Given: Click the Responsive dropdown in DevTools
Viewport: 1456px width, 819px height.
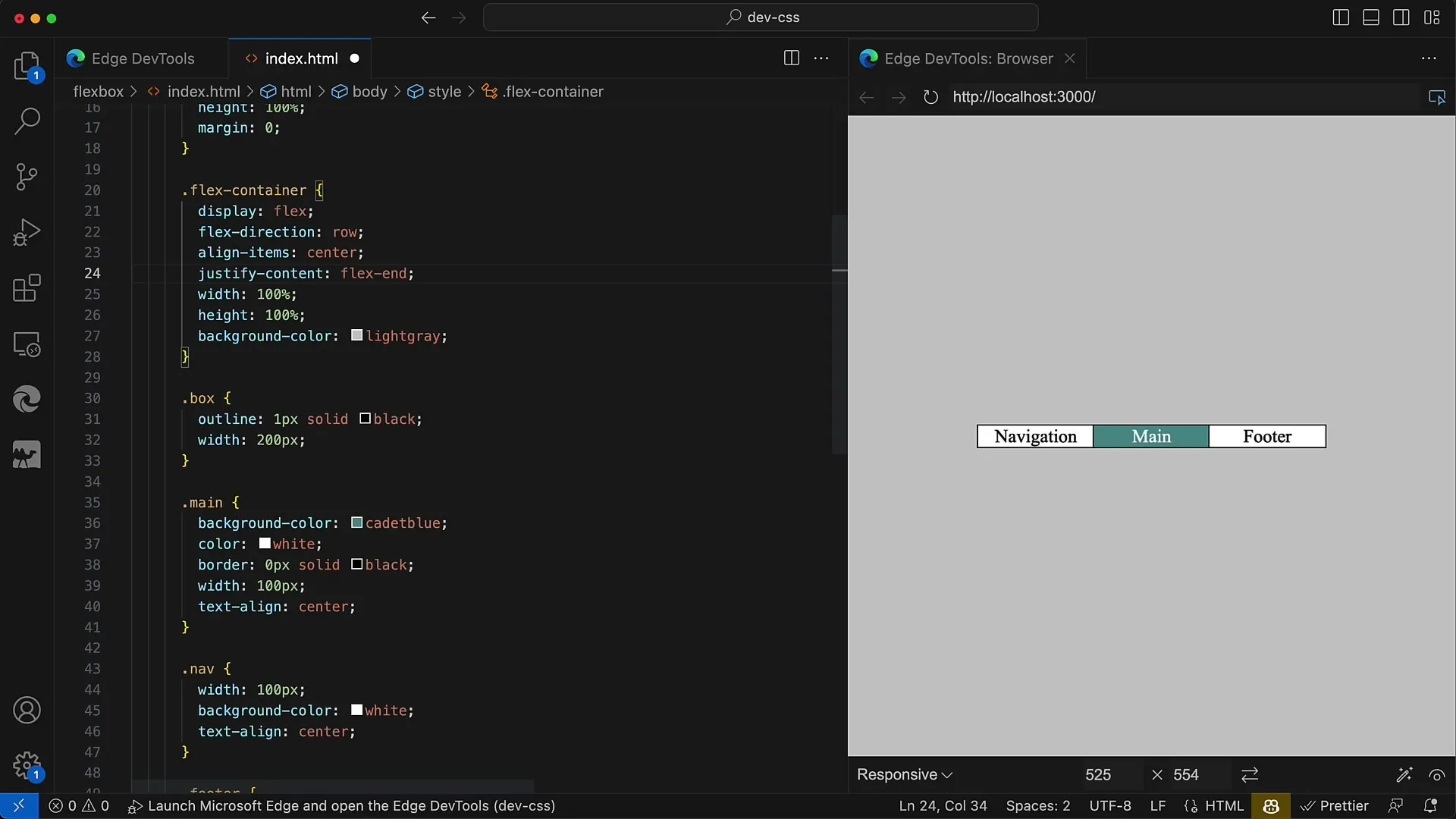Looking at the screenshot, I should point(903,774).
